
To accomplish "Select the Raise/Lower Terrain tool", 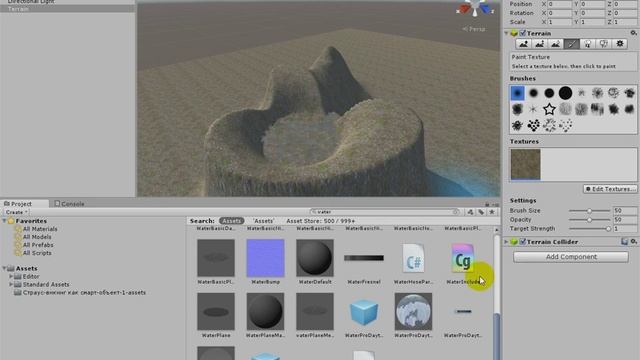I will (x=524, y=44).
